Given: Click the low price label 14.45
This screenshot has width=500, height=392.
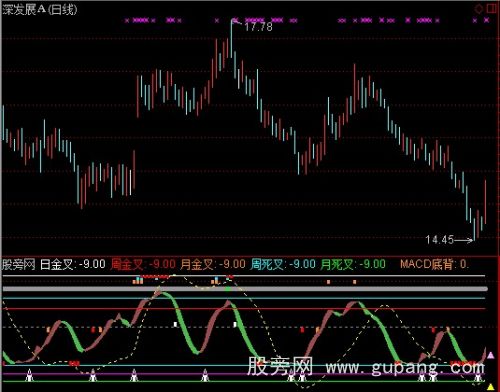Looking at the screenshot, I should click(x=440, y=240).
